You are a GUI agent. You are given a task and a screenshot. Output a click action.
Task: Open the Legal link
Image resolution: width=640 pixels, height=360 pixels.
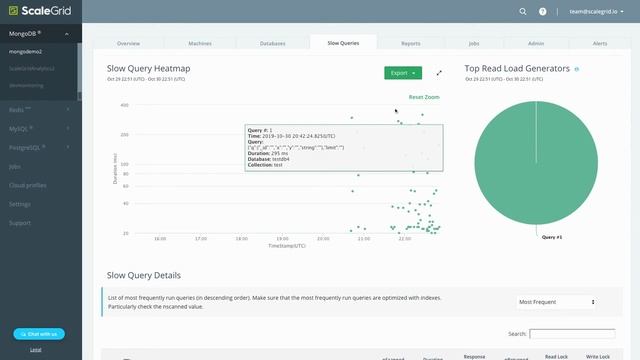(36, 350)
